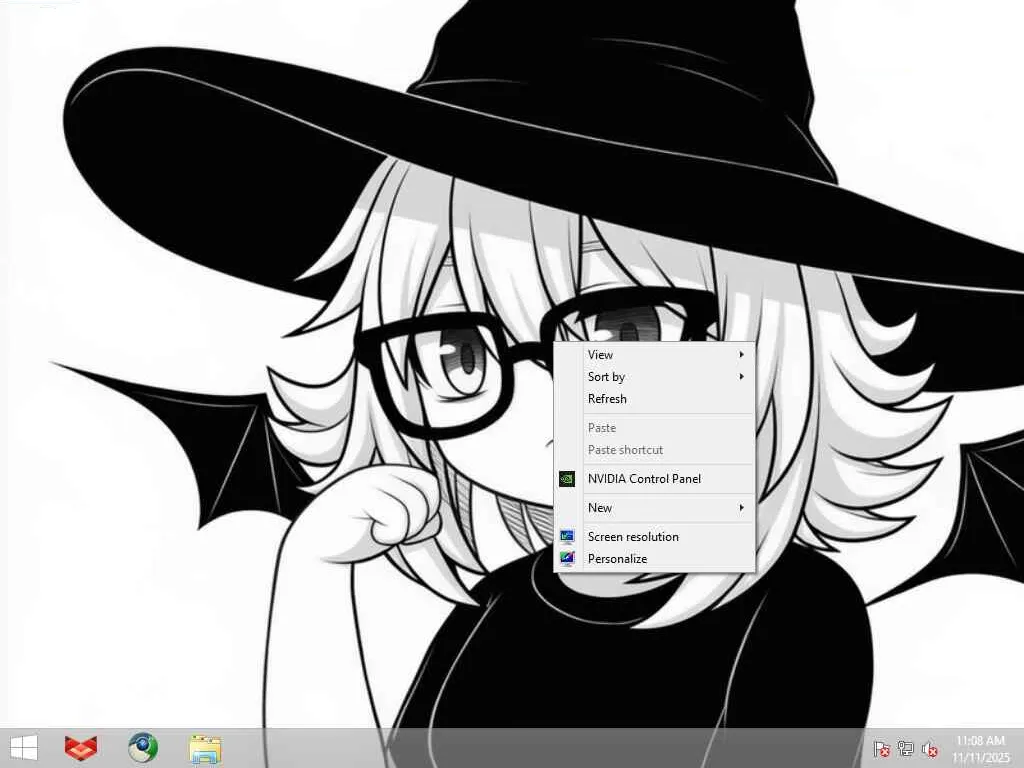Screen dimensions: 1024x768
Task: Open the Windows Start button
Action: point(24,748)
